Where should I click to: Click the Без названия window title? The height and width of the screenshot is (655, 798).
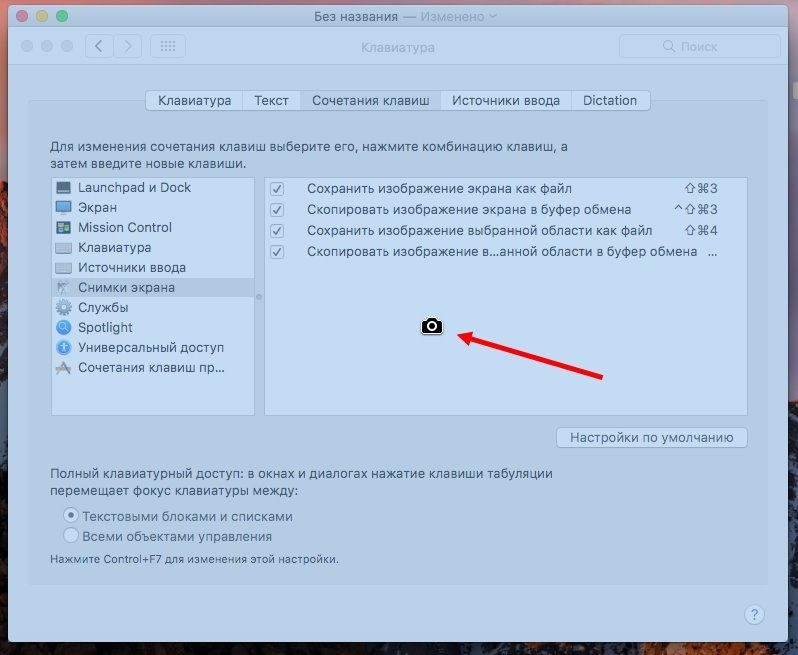pyautogui.click(x=356, y=16)
